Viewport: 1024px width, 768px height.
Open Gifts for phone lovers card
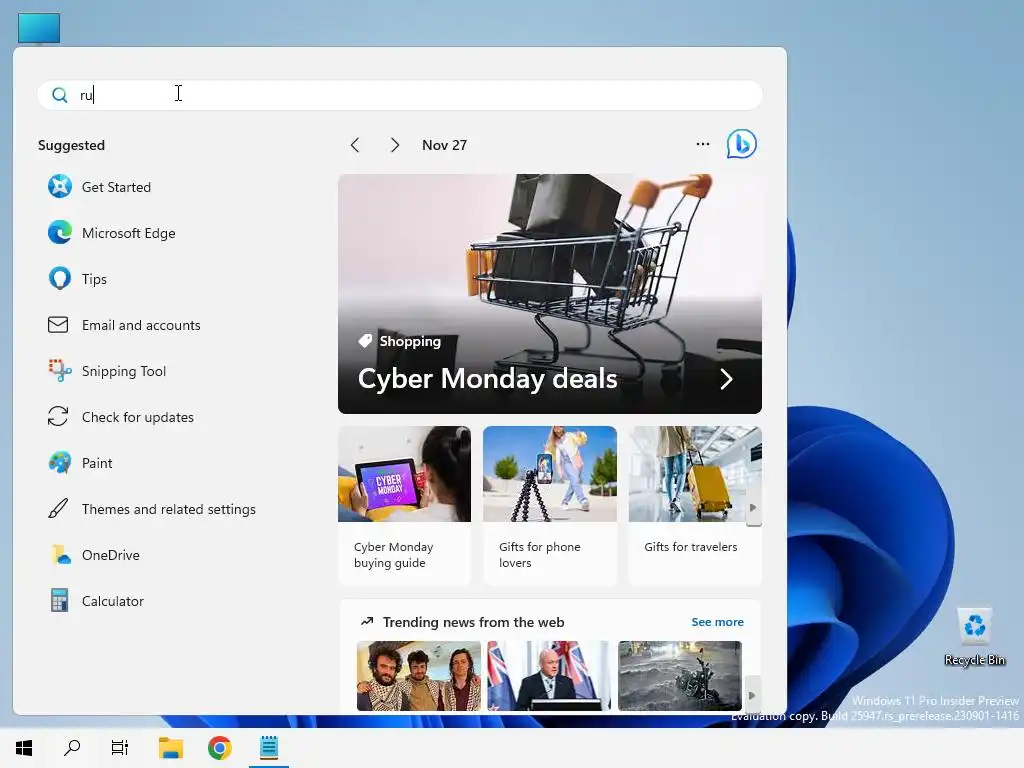550,505
